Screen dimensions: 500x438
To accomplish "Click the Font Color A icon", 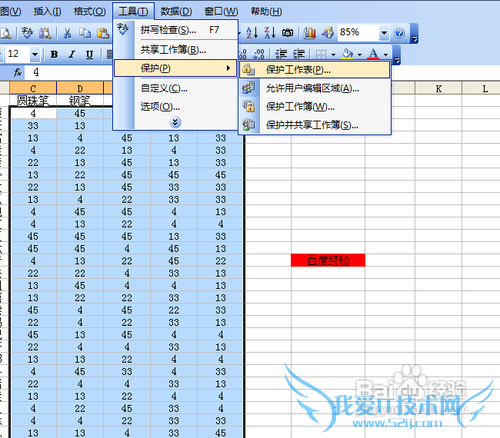I will [373, 54].
